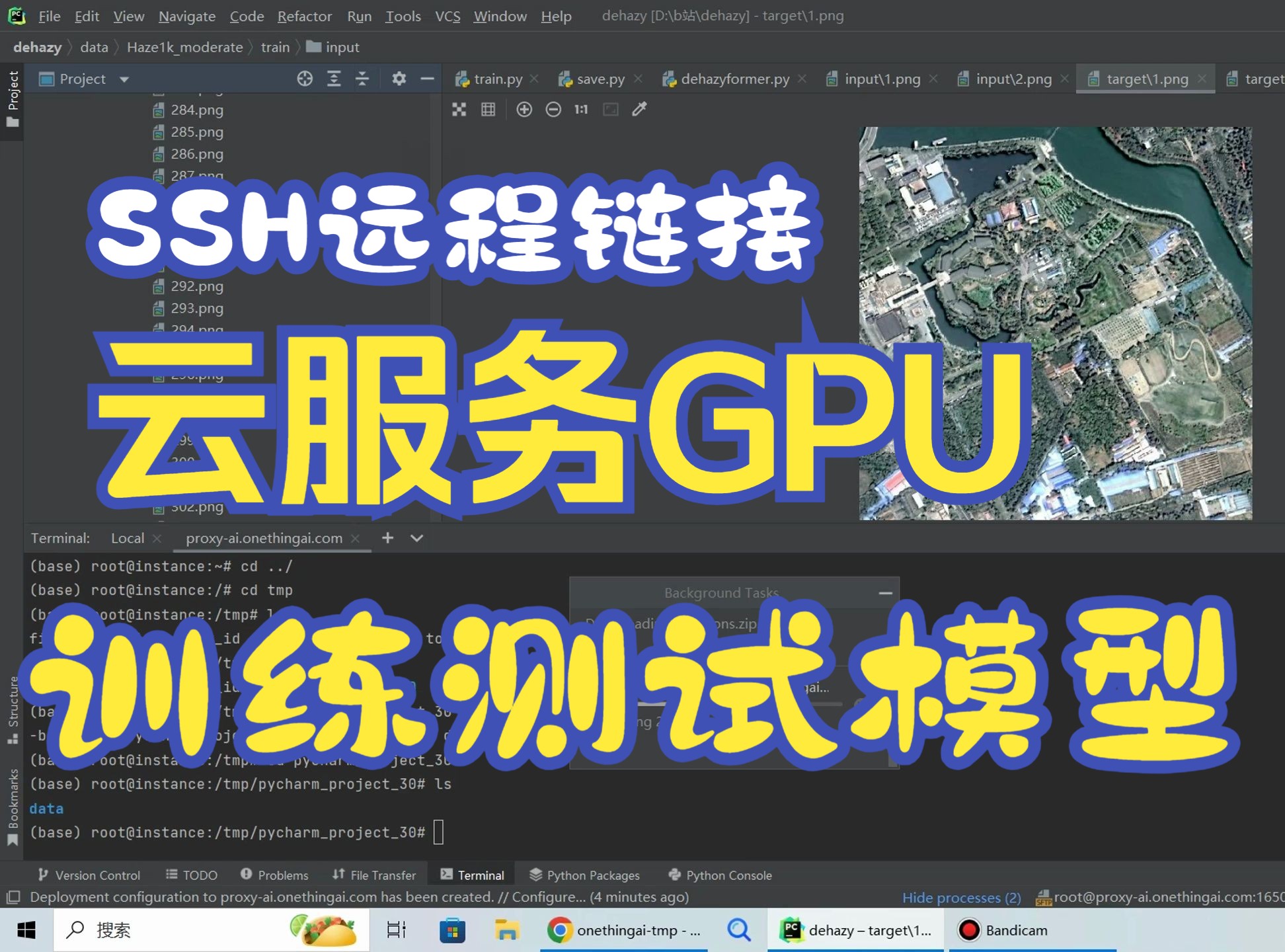The image size is (1285, 952).
Task: Click the Select Opened File crosshair icon
Action: (305, 79)
